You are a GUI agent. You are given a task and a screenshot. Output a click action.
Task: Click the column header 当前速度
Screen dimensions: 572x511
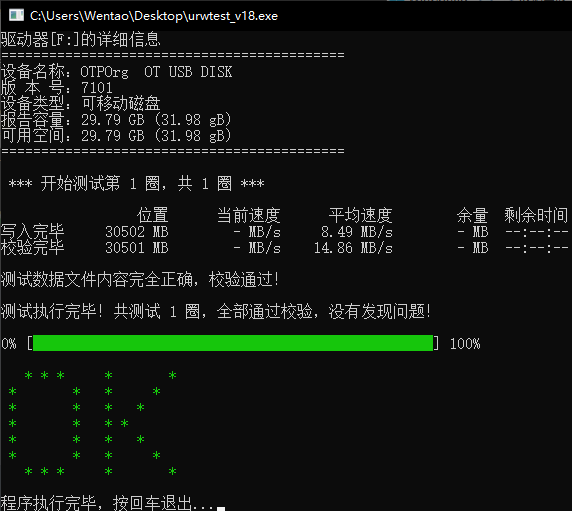coord(249,215)
